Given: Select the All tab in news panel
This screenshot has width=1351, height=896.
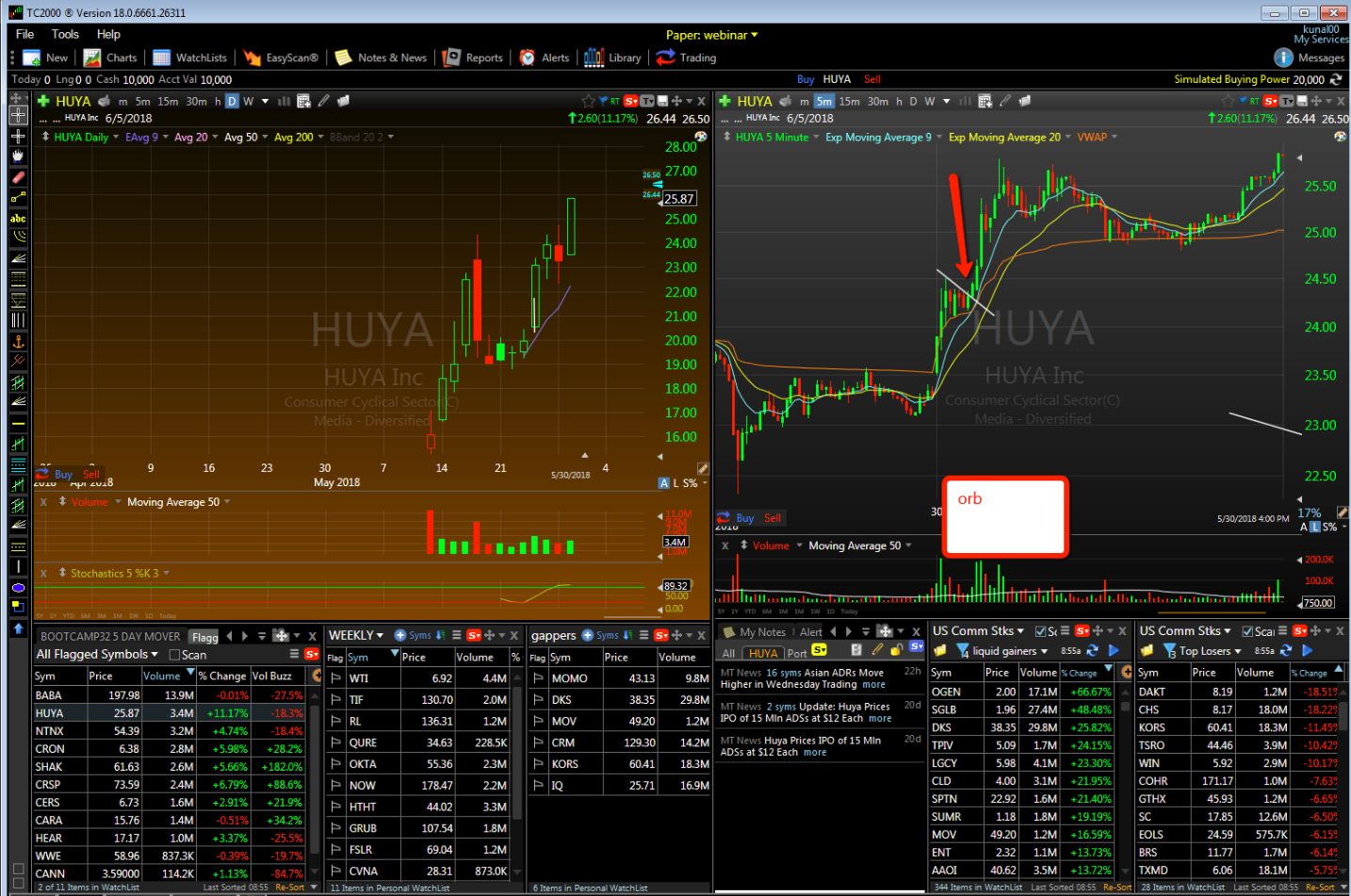Looking at the screenshot, I should [728, 653].
